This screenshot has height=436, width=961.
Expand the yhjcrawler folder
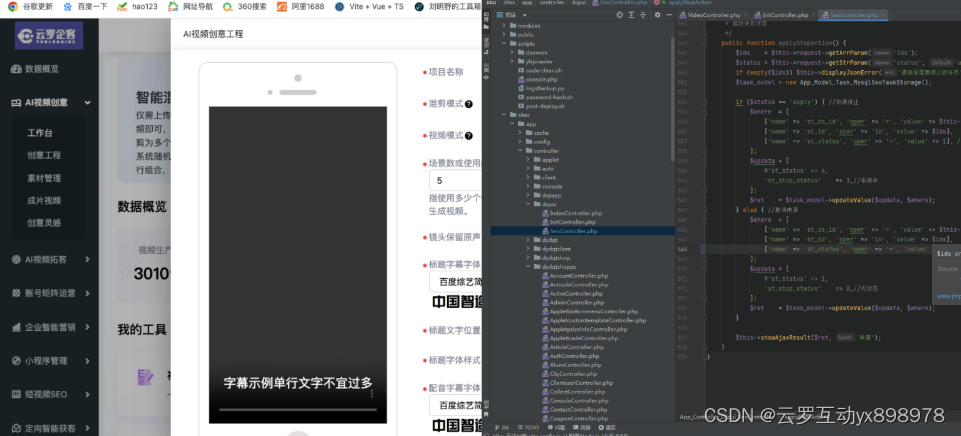pyautogui.click(x=513, y=61)
